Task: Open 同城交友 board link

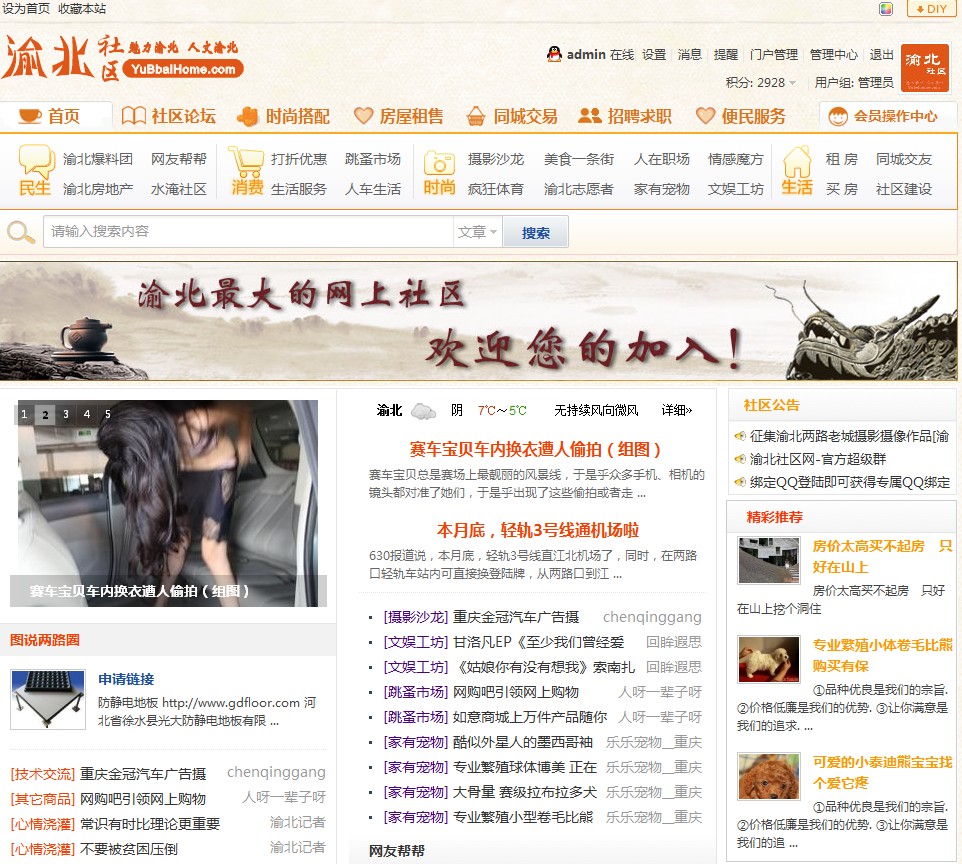Action: tap(904, 160)
